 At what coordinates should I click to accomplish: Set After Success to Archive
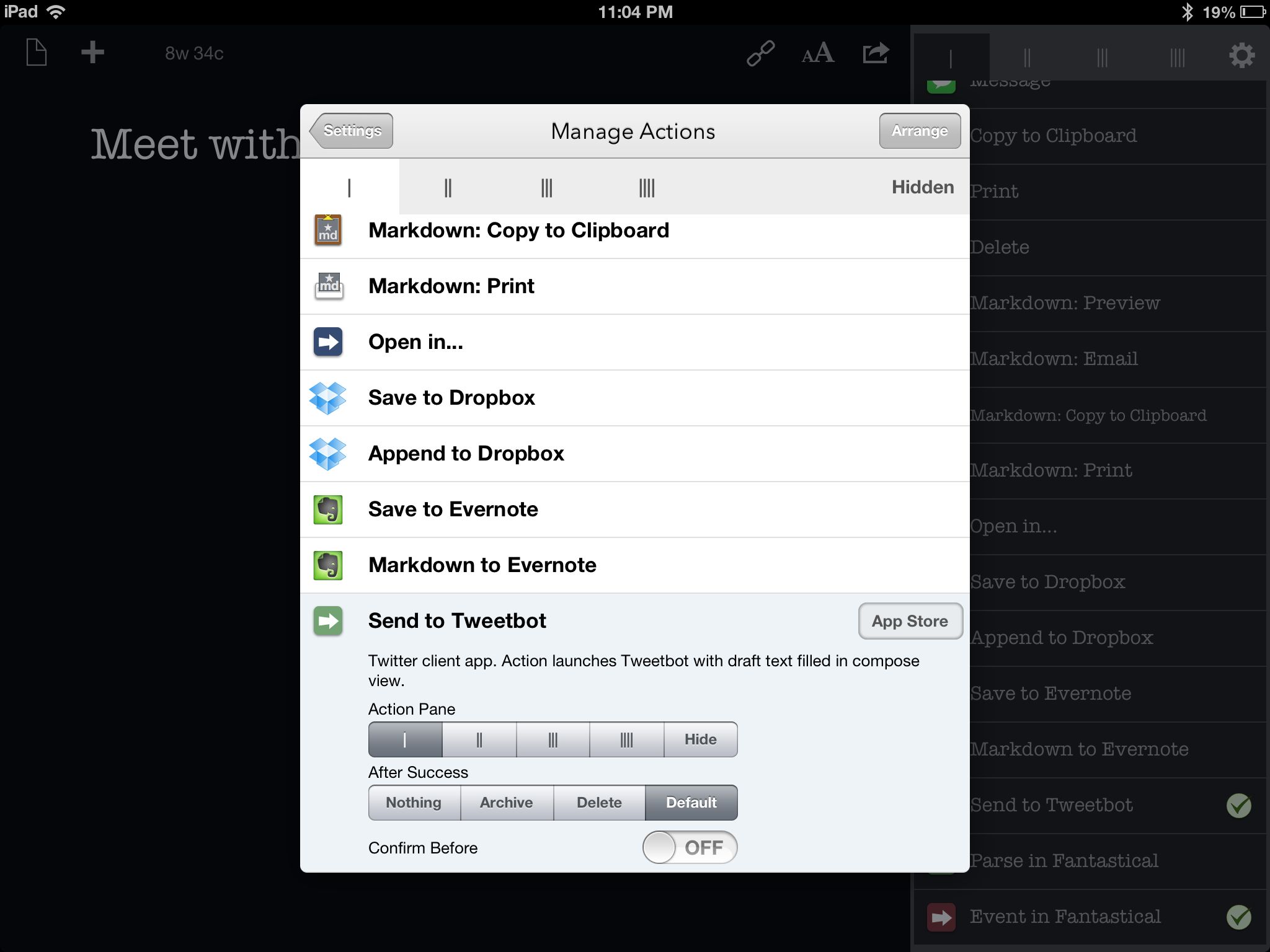point(507,803)
